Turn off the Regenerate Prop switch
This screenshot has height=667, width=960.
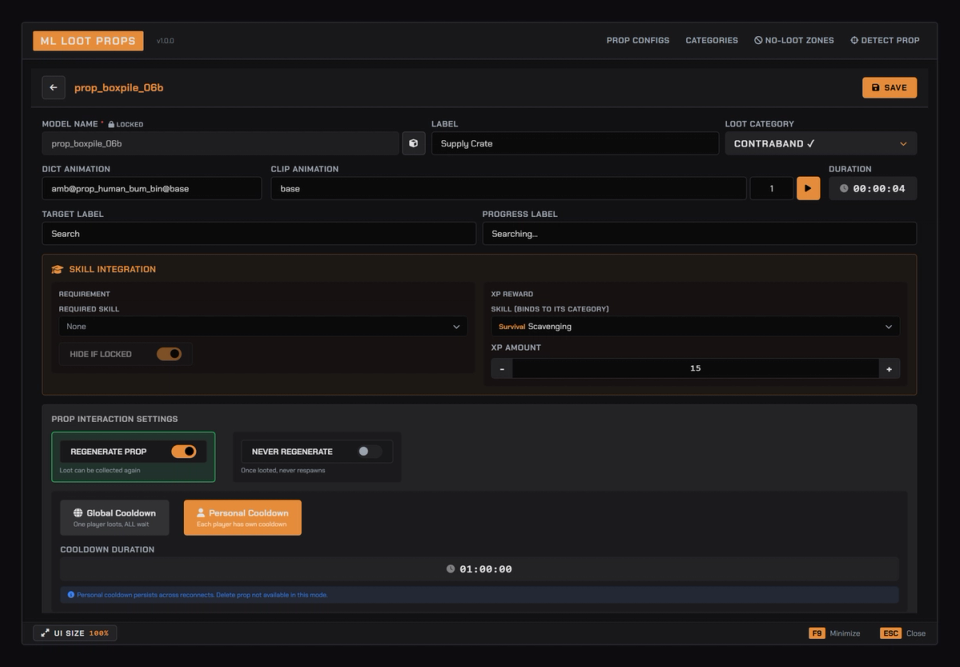click(x=184, y=451)
